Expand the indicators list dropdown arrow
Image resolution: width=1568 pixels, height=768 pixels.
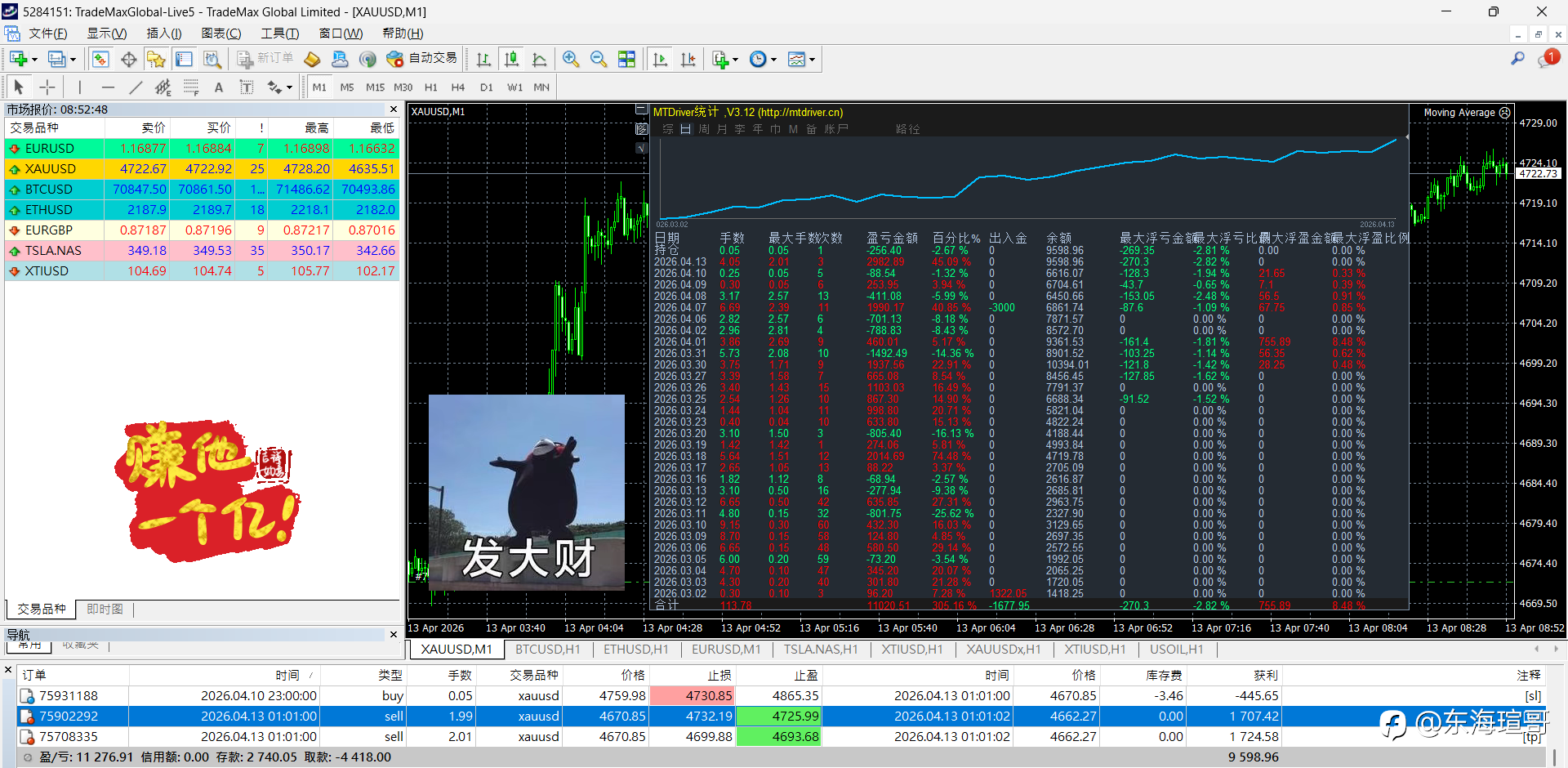point(735,60)
